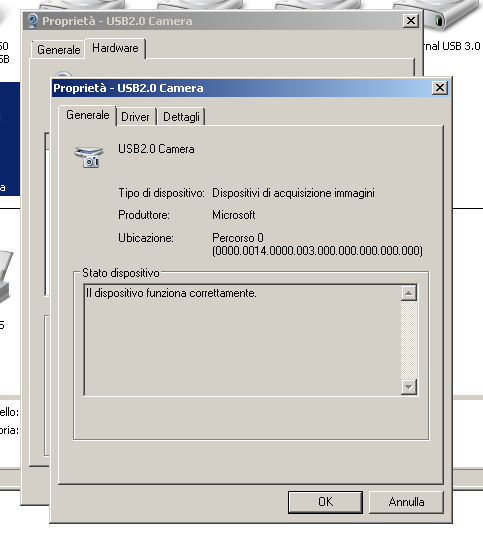Viewport: 483px width, 539px height.
Task: Close the active blue-titled properties dialog
Action: click(x=440, y=88)
